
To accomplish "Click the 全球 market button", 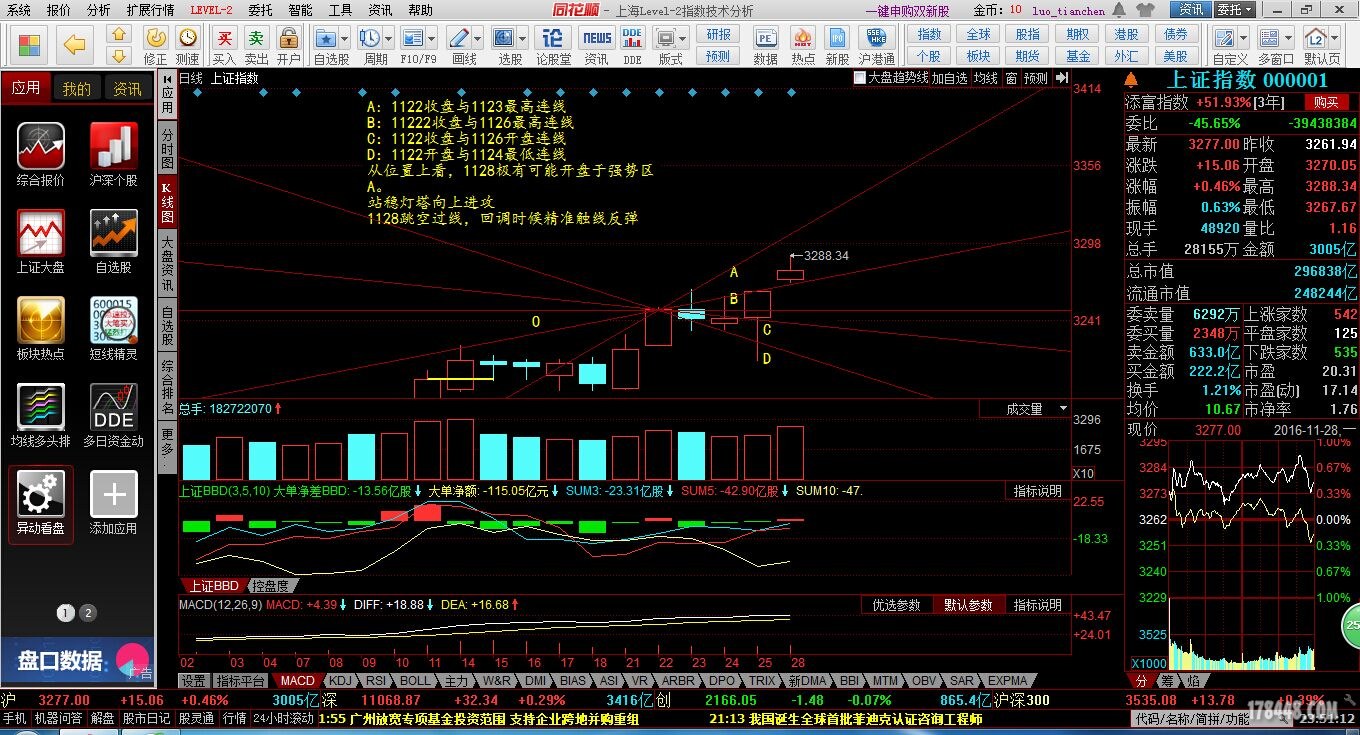I will pos(979,34).
